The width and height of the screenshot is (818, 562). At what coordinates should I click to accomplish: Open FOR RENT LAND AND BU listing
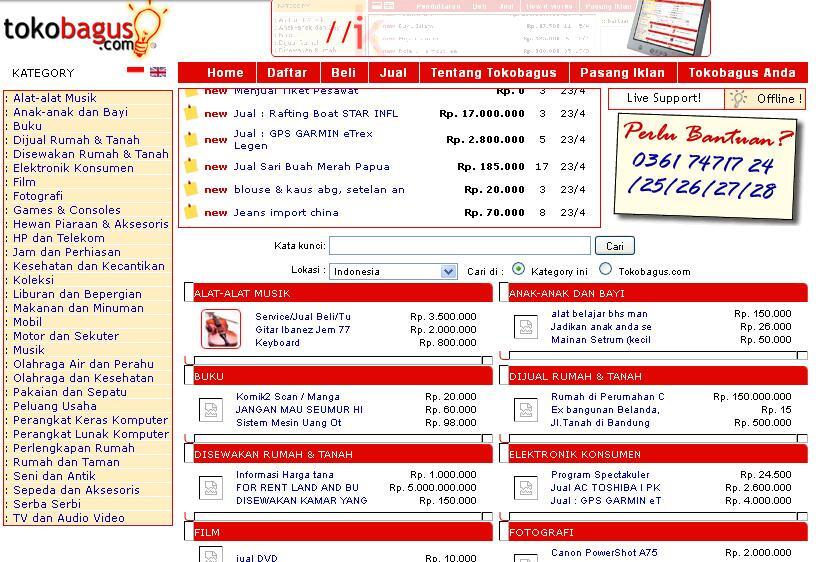point(297,487)
